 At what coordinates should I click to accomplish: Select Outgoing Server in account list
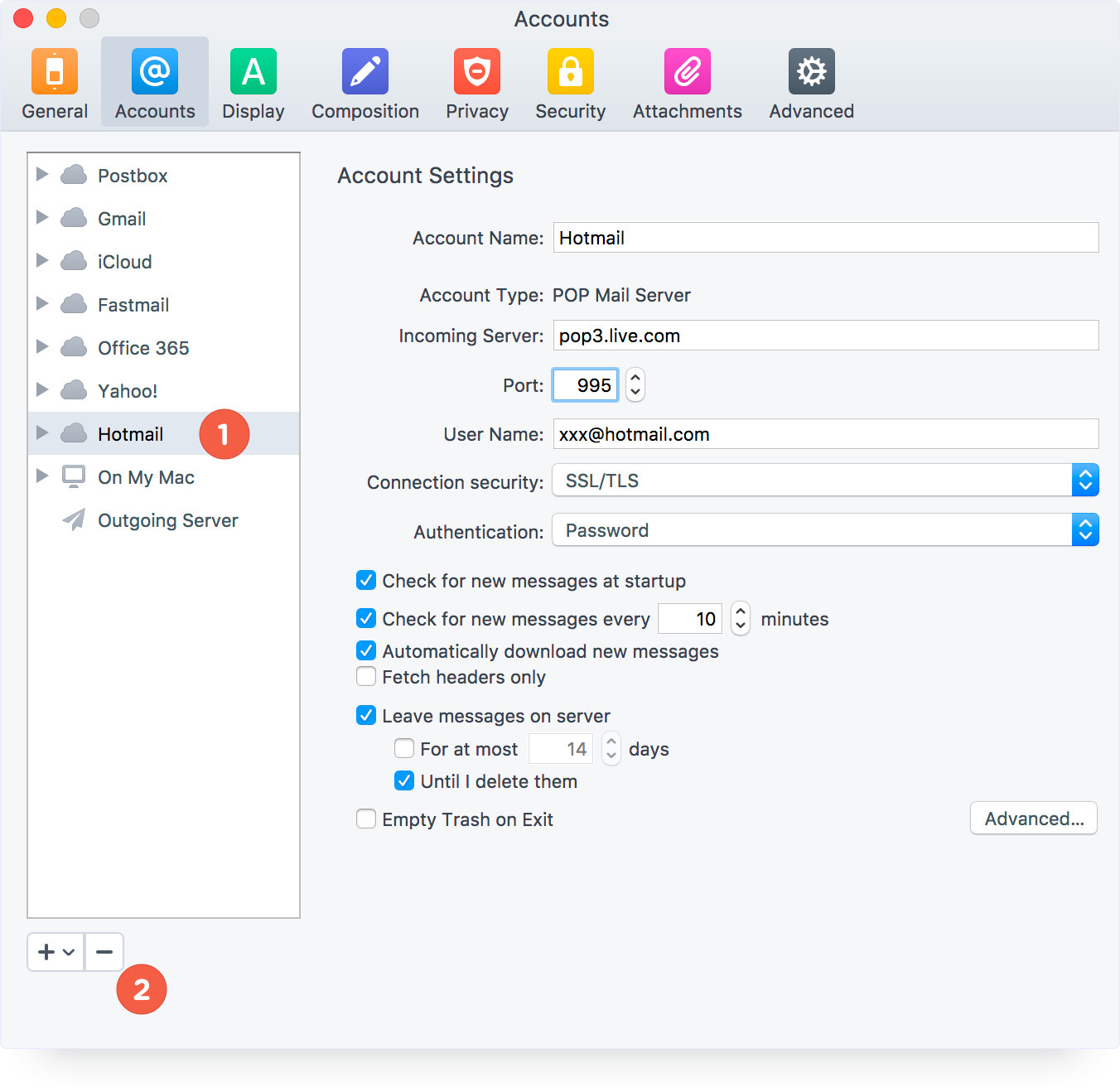167,520
